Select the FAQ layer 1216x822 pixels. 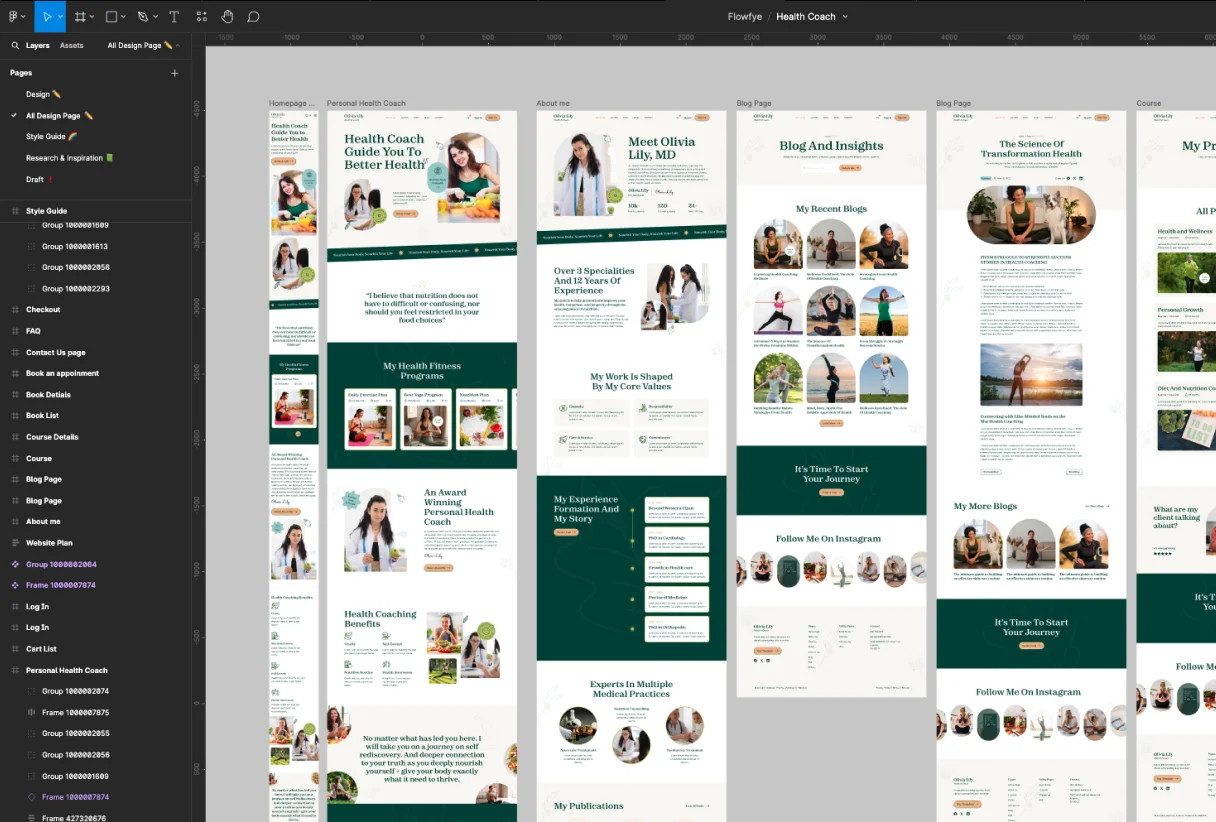point(33,331)
